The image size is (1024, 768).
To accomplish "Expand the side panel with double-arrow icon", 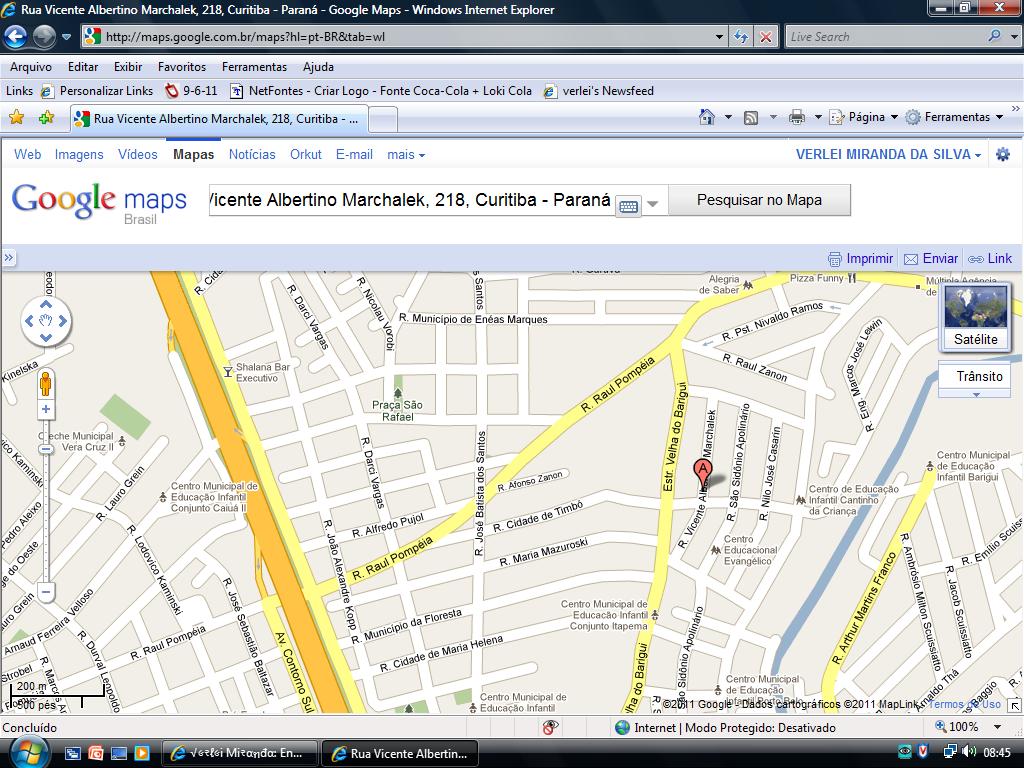I will (8, 257).
